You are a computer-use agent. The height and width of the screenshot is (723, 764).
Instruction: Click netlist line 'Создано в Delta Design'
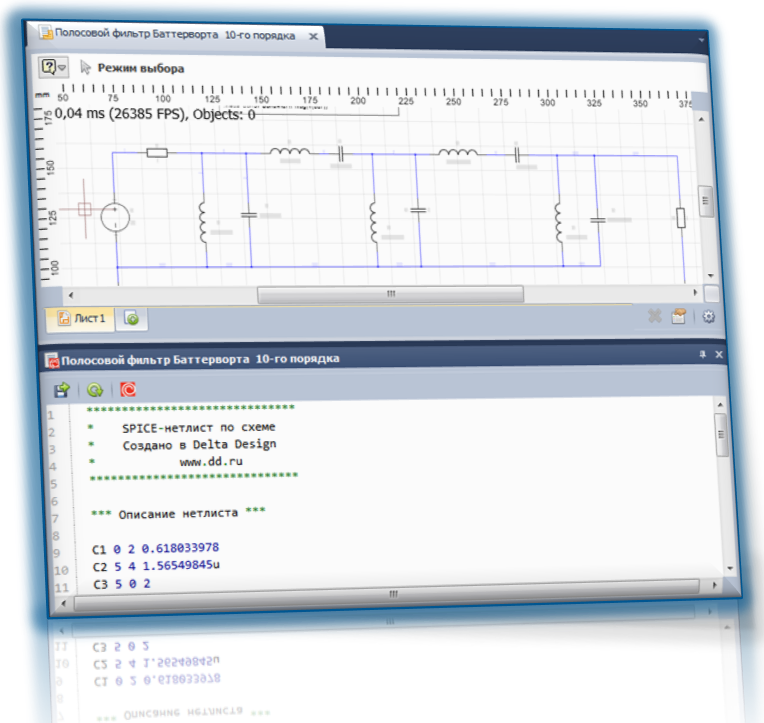pos(200,445)
